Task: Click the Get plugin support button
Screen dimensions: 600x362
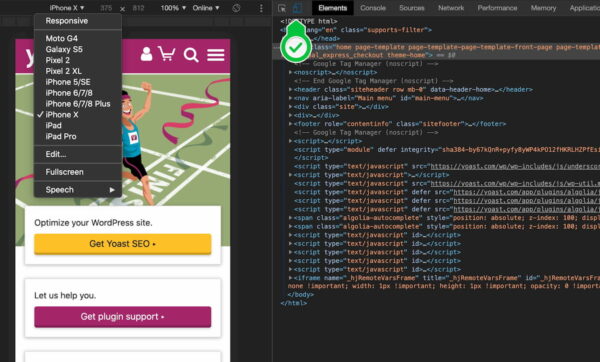Action: 122,316
